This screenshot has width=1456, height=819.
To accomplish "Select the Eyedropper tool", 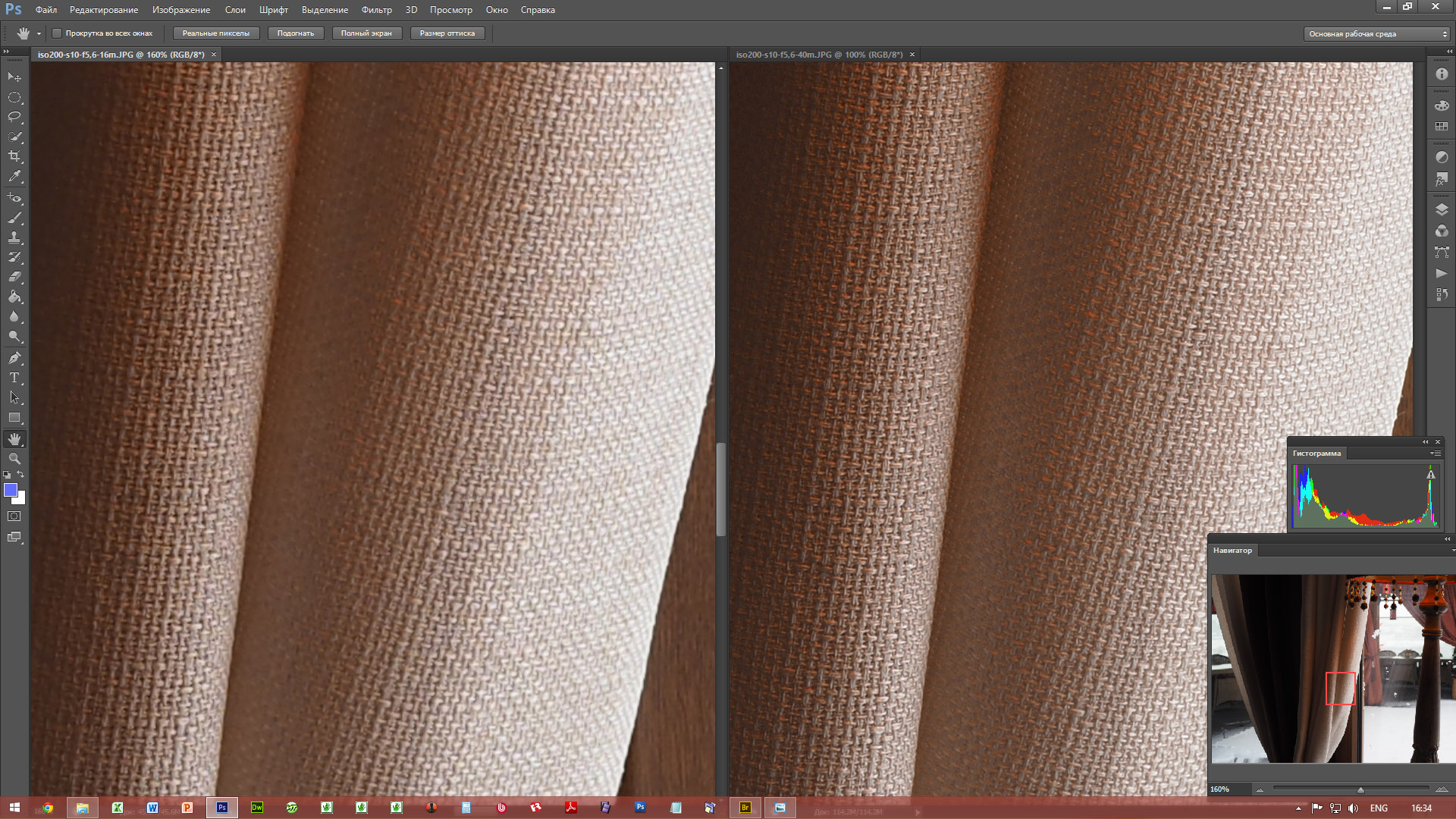I will 14,176.
